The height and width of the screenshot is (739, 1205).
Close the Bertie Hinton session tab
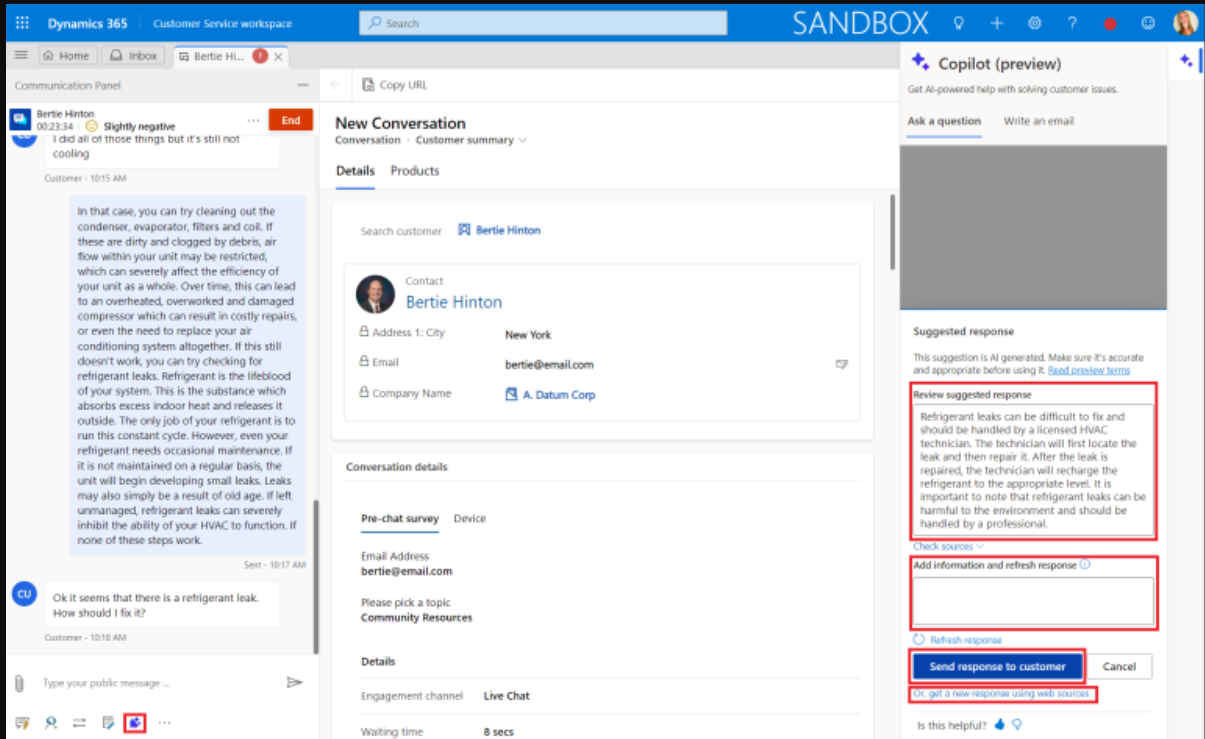(x=279, y=57)
